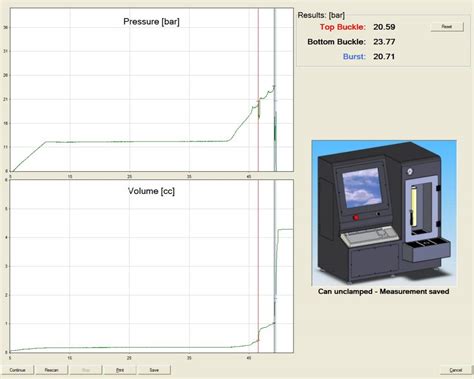Click the Pressure [bar] chart title
Screen dimensions: 474x379
pos(151,22)
